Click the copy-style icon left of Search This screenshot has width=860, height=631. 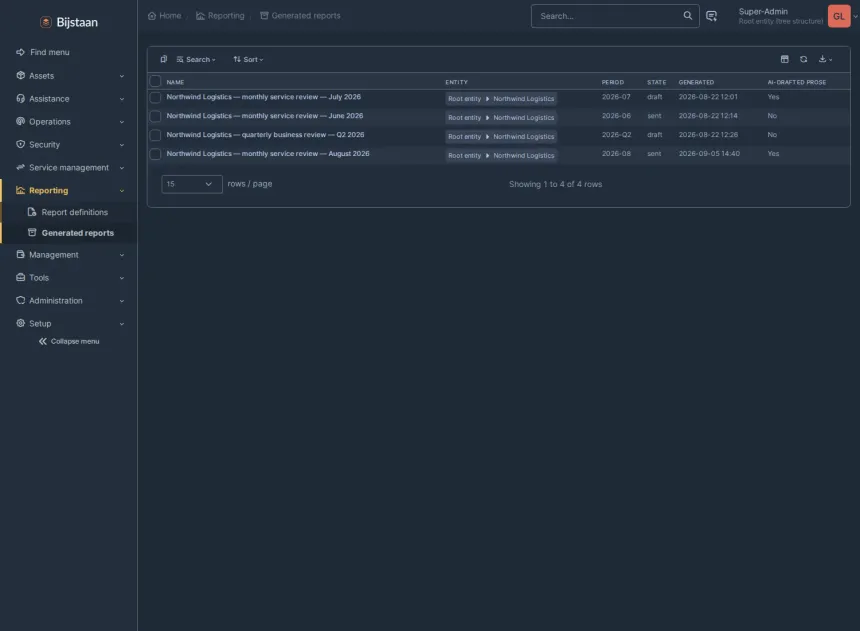(x=163, y=59)
